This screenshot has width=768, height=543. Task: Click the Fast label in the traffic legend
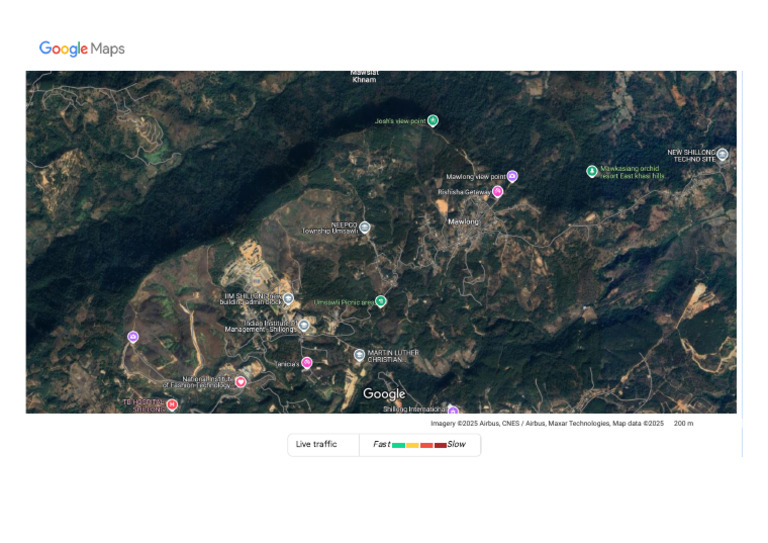[382, 444]
